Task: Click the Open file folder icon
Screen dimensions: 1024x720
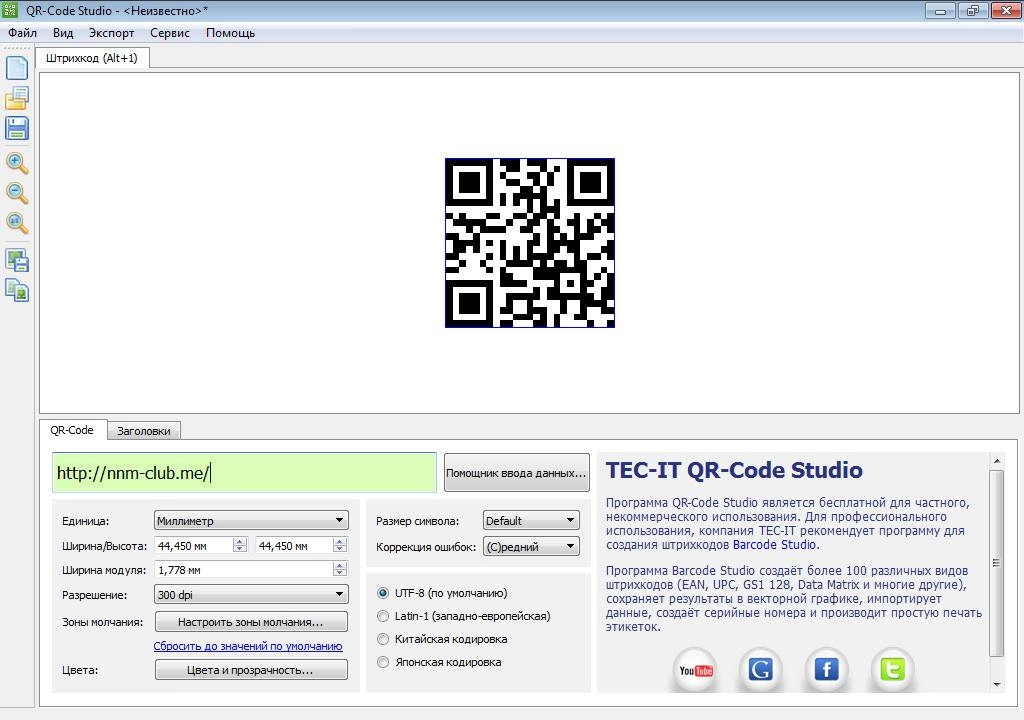Action: (x=17, y=98)
